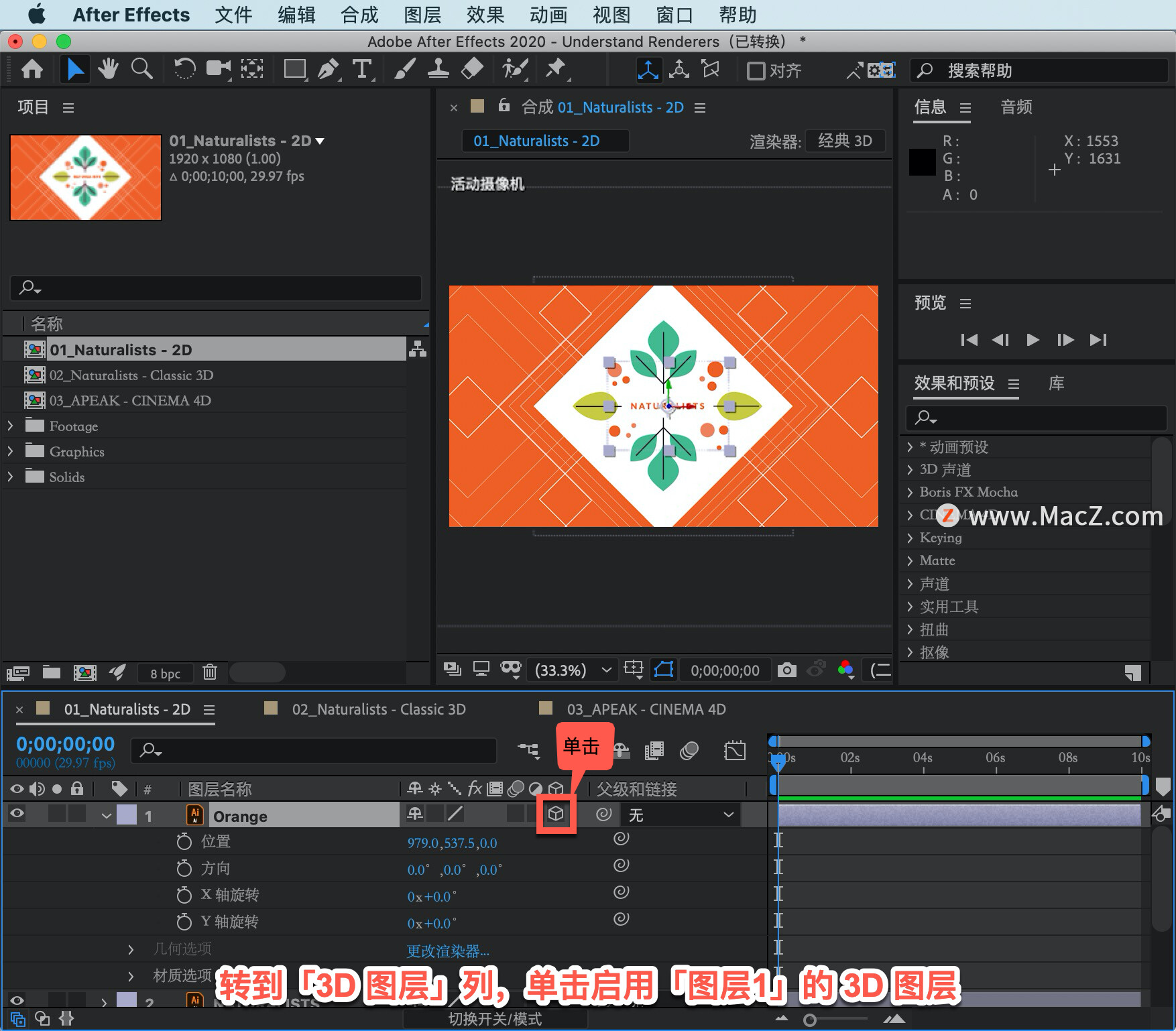Select the Rotation tool
This screenshot has height=1031, width=1176.
(x=184, y=69)
